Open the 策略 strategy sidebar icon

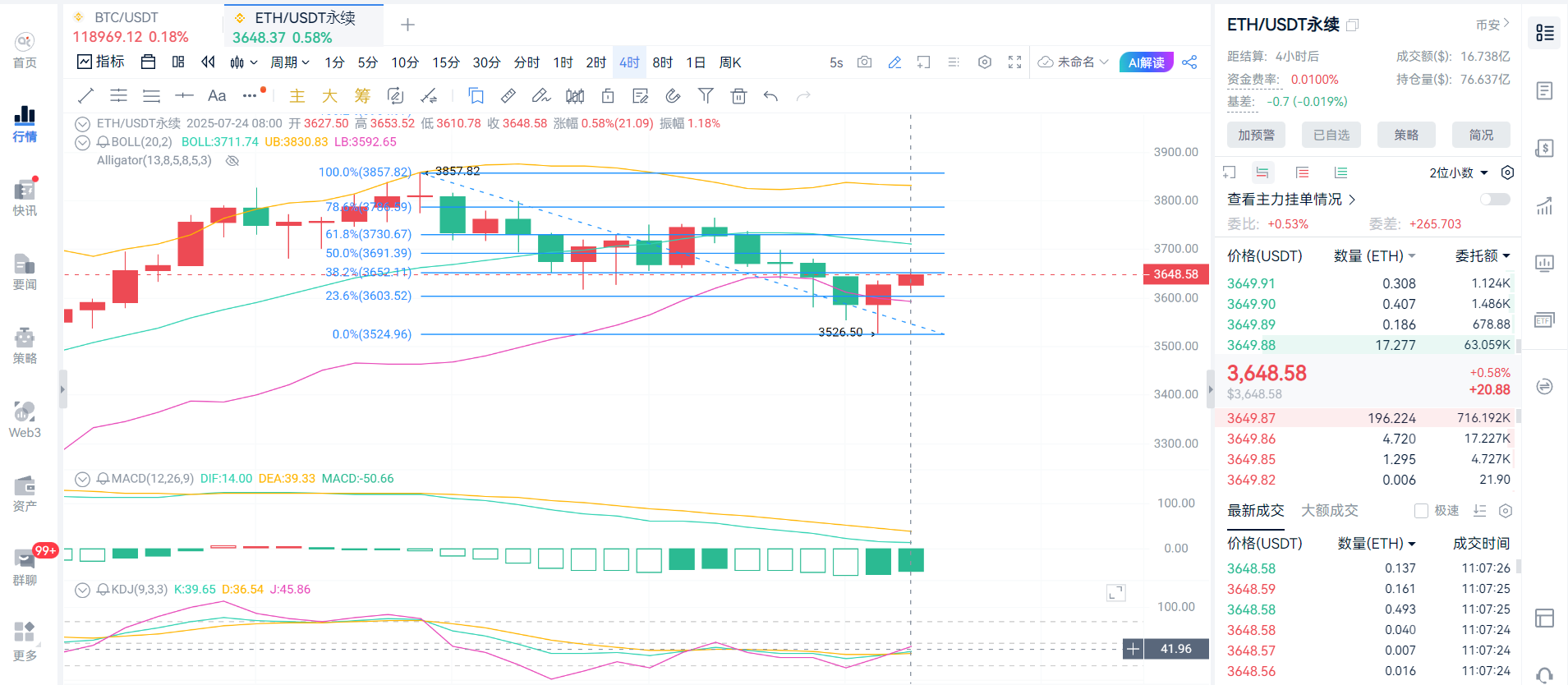pyautogui.click(x=25, y=346)
